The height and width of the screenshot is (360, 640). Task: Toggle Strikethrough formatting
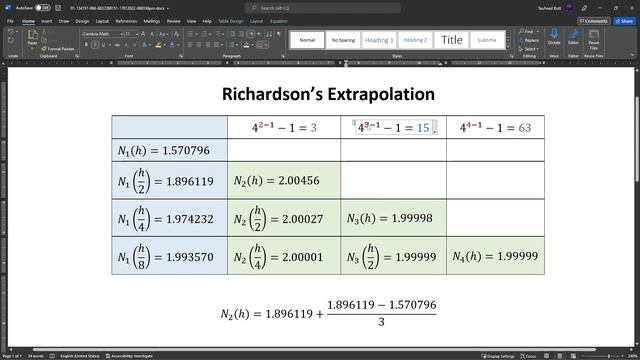click(117, 45)
